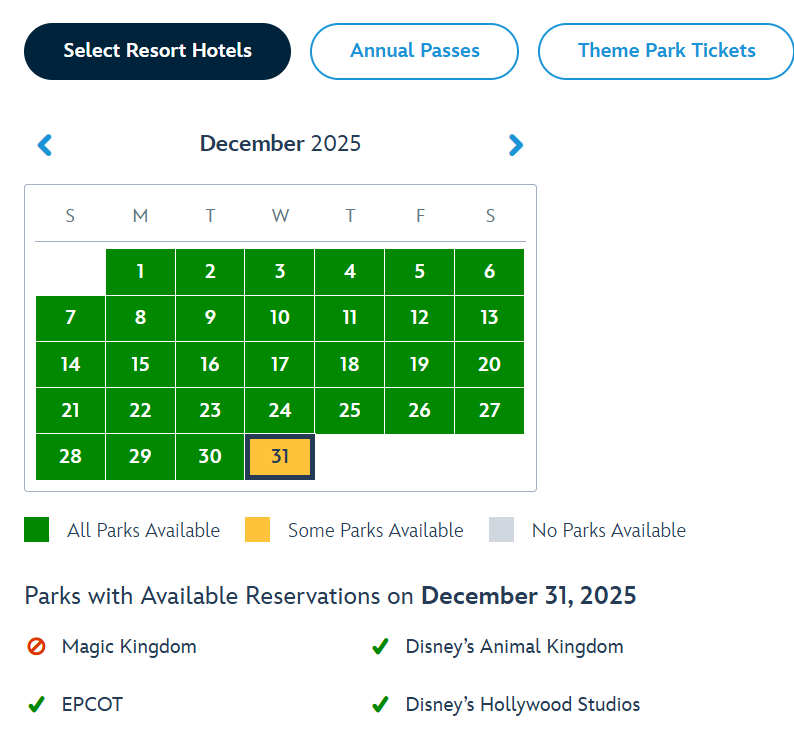Pick December 28 date cell
Viewport: 794px width, 733px height.
(70, 457)
